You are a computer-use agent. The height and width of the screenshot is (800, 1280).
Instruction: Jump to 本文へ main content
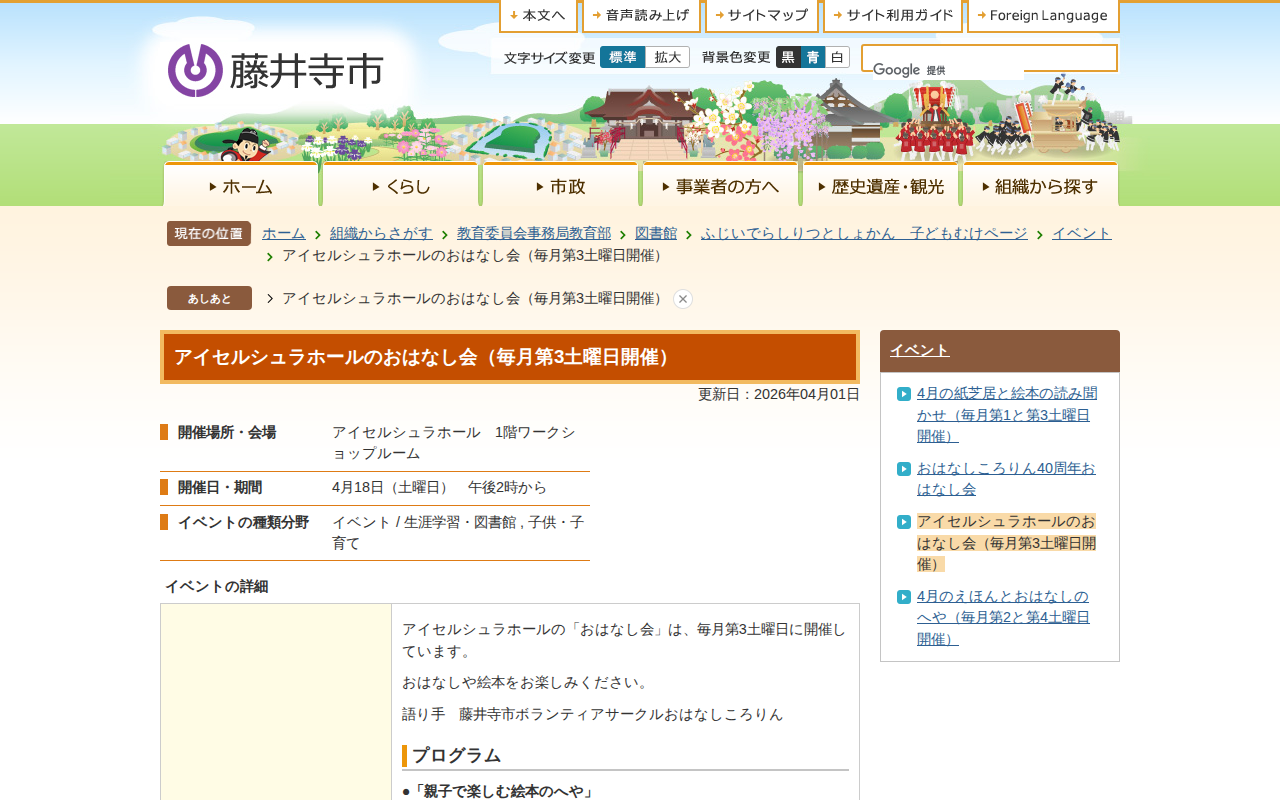point(538,15)
